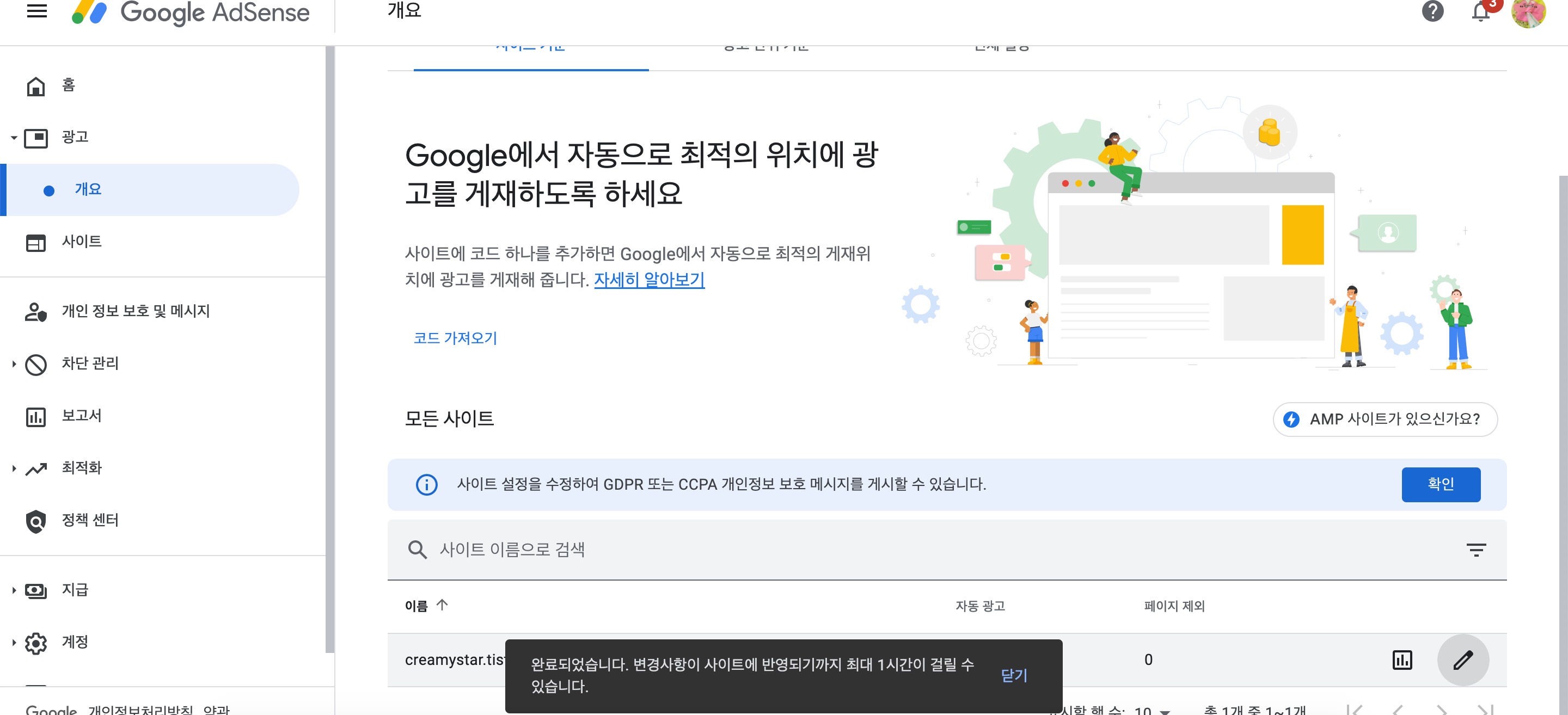Dismiss the snackbar with 닫기
Image resolution: width=1568 pixels, height=715 pixels.
[x=1013, y=675]
